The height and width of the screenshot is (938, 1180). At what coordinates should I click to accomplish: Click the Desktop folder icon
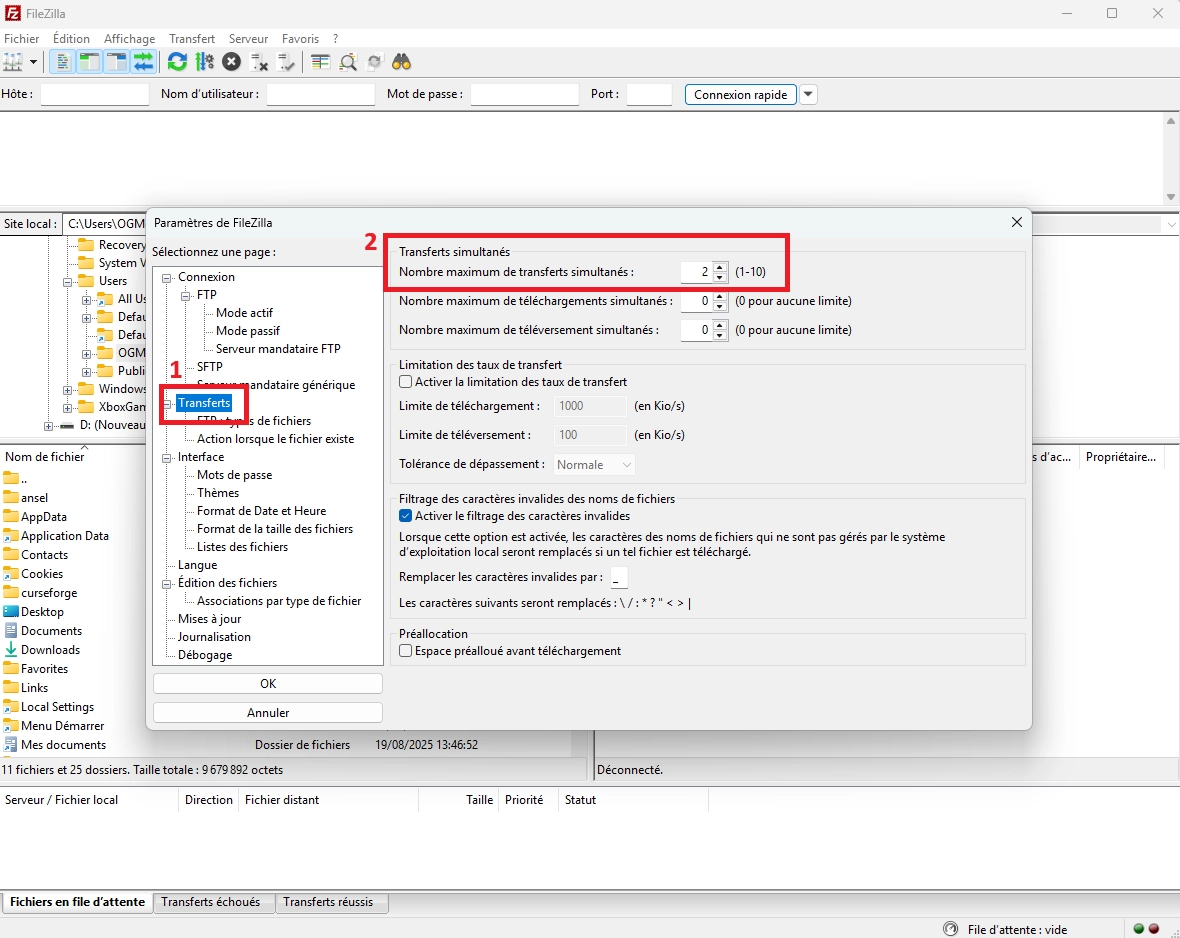11,611
